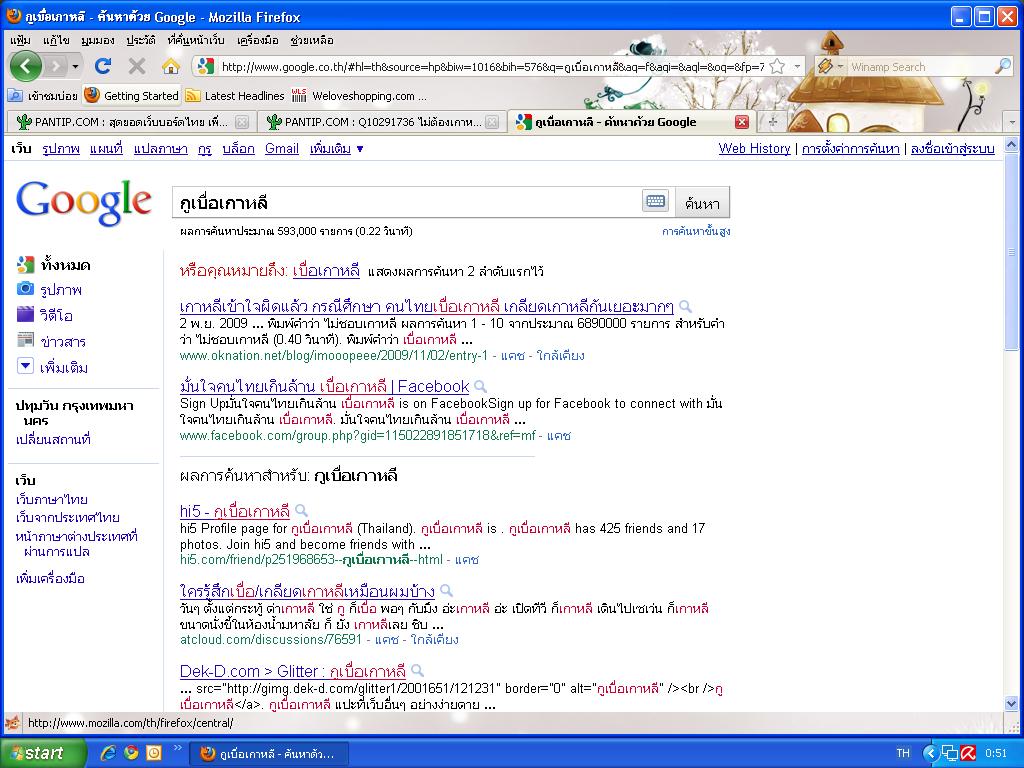
Task: Click the suggested spelling เบื่อเกาหลี link
Action: click(326, 270)
